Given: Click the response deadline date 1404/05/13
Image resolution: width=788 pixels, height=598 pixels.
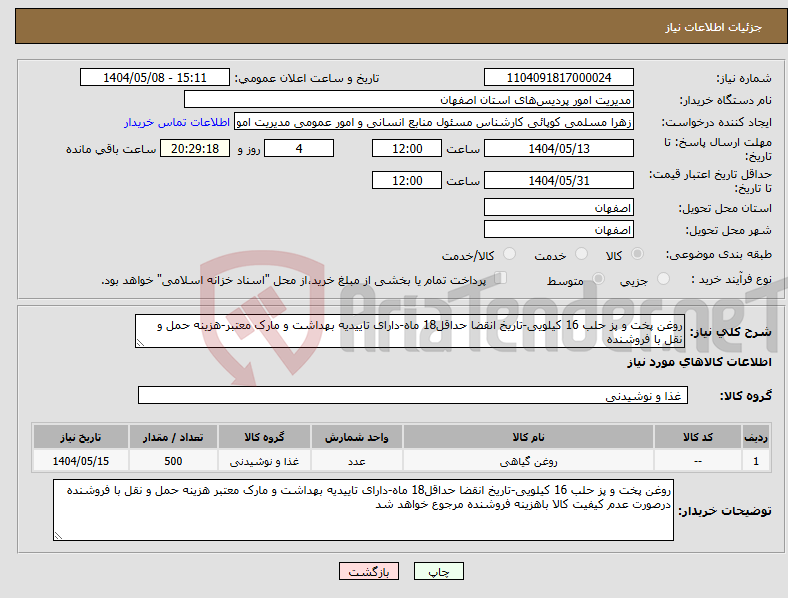Looking at the screenshot, I should coord(559,148).
